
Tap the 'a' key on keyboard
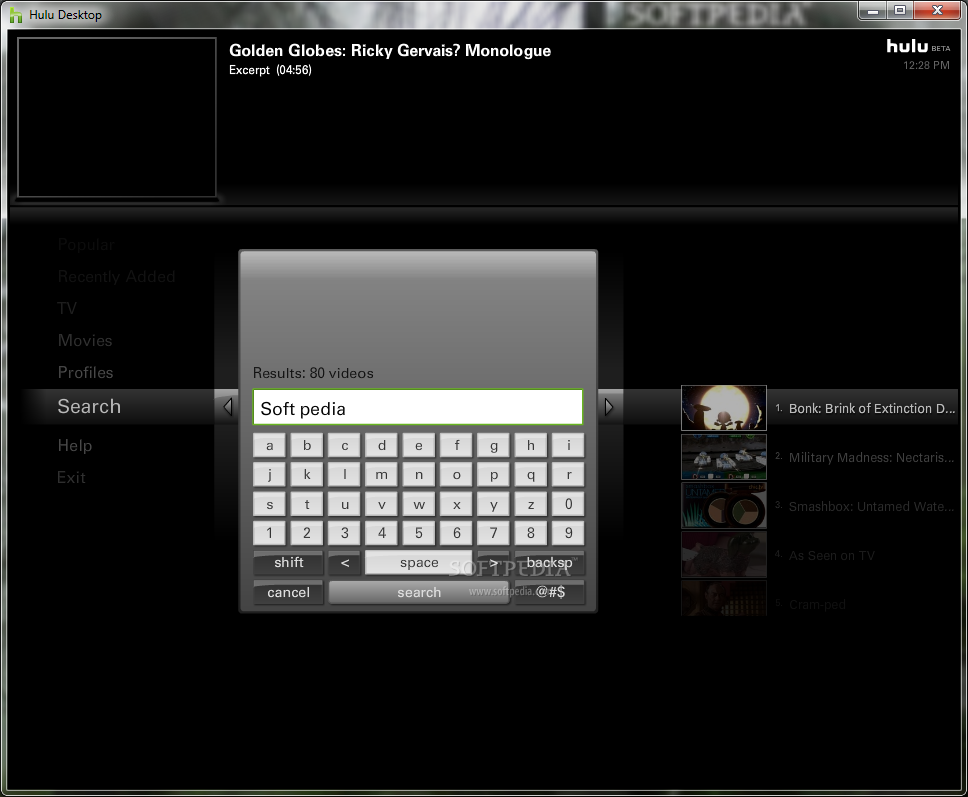tap(270, 445)
